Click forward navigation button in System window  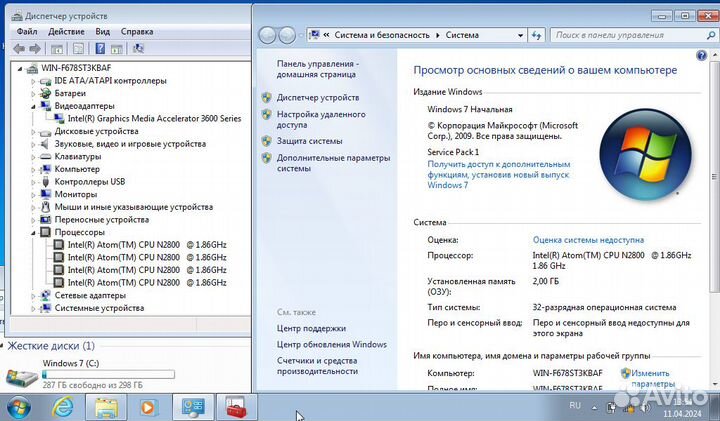click(x=287, y=35)
